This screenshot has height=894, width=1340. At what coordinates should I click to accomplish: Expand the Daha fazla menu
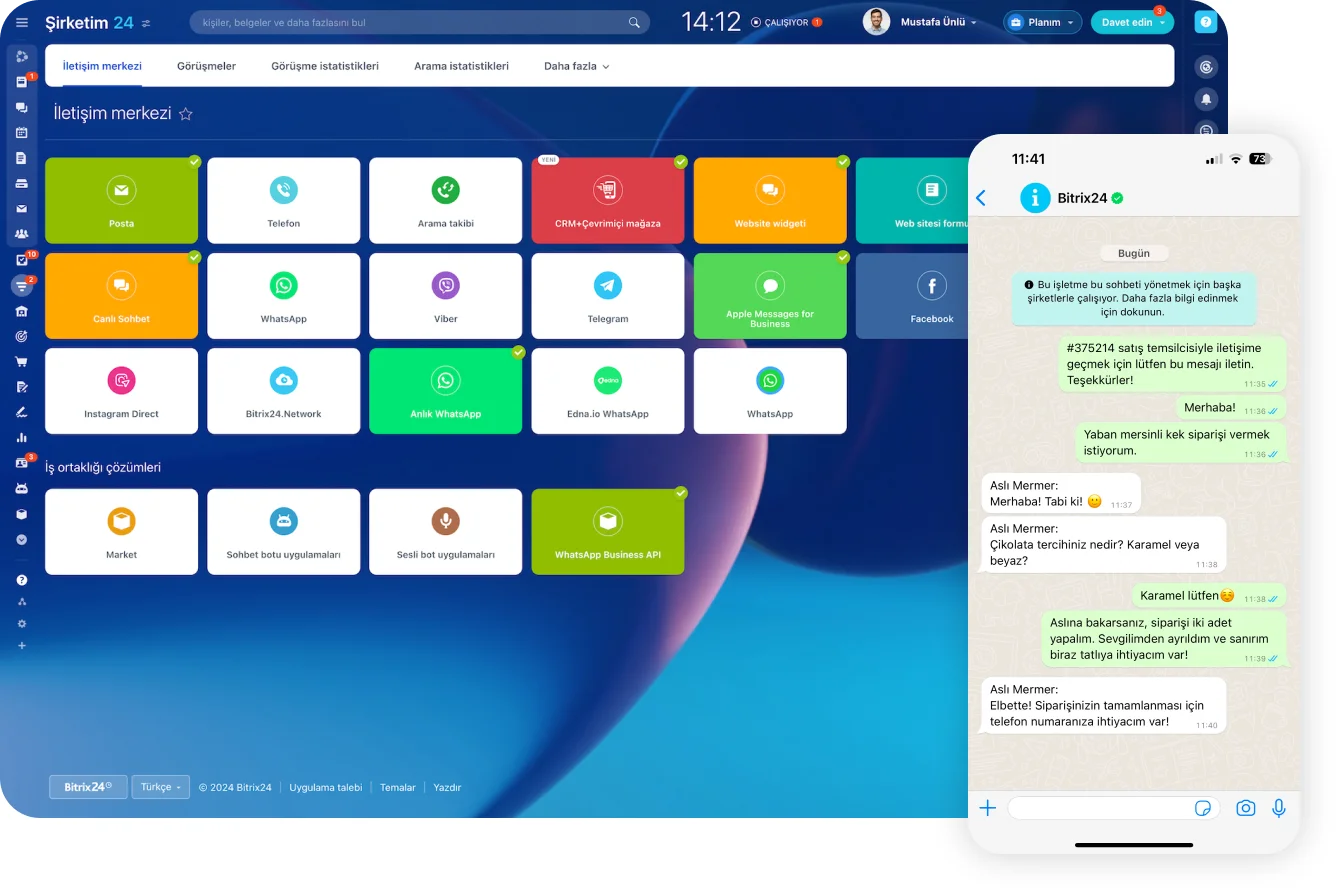[576, 66]
